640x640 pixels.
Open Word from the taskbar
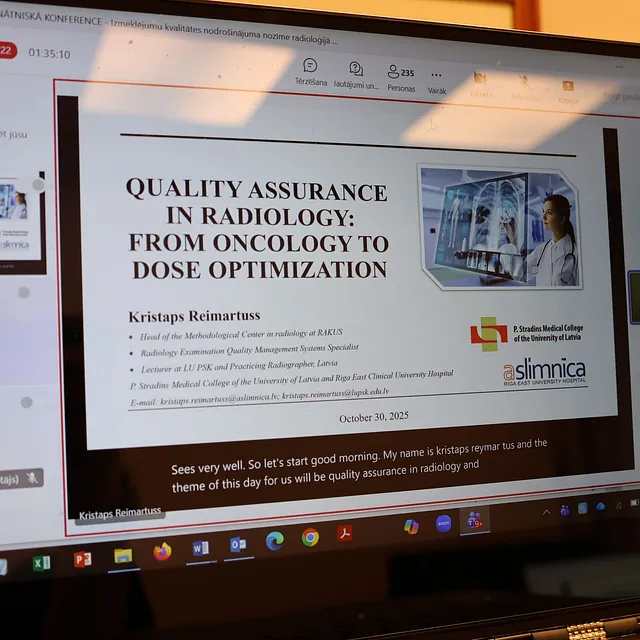[x=200, y=548]
